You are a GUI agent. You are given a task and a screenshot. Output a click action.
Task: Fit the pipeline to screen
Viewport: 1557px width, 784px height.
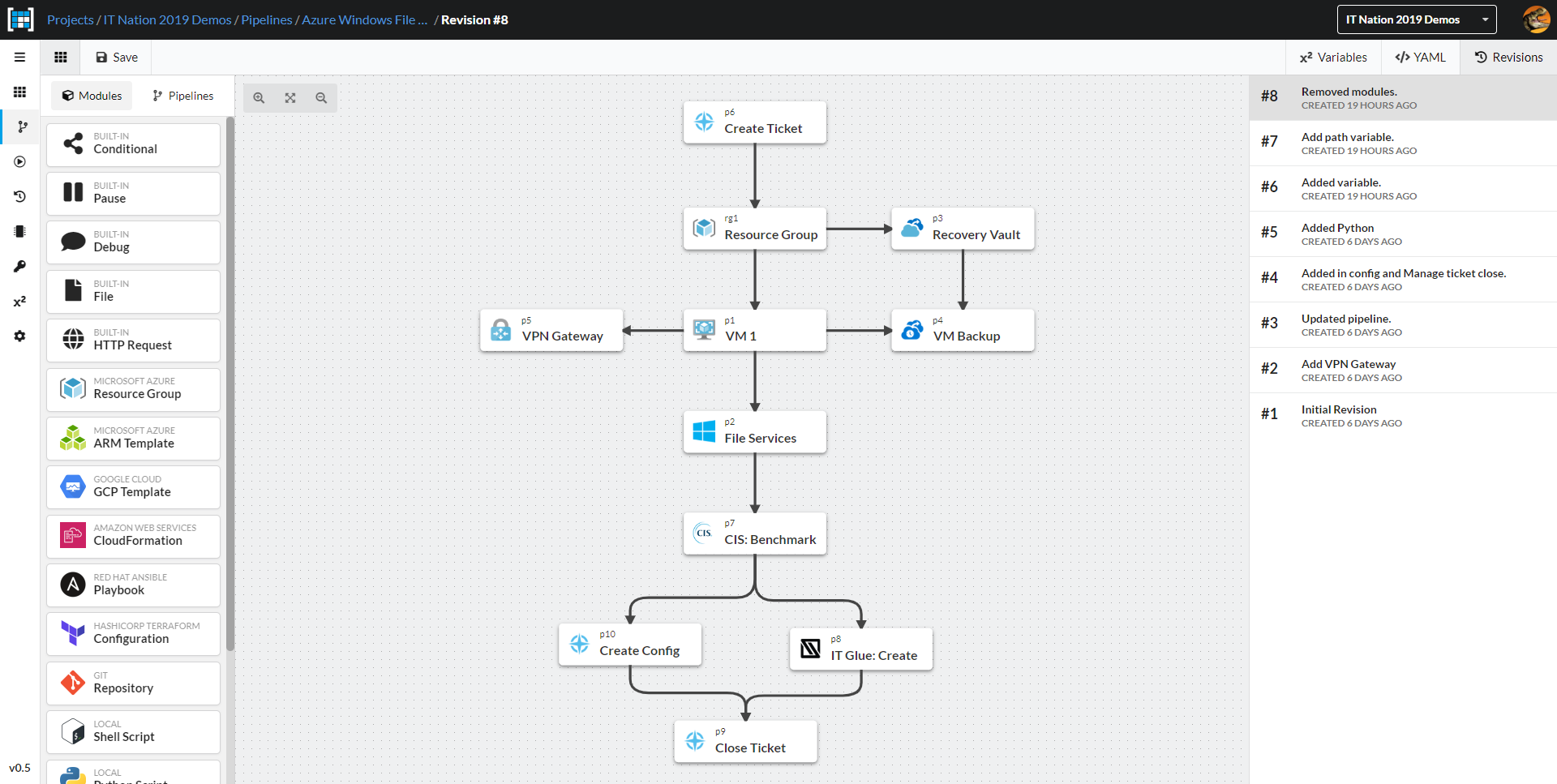(290, 98)
